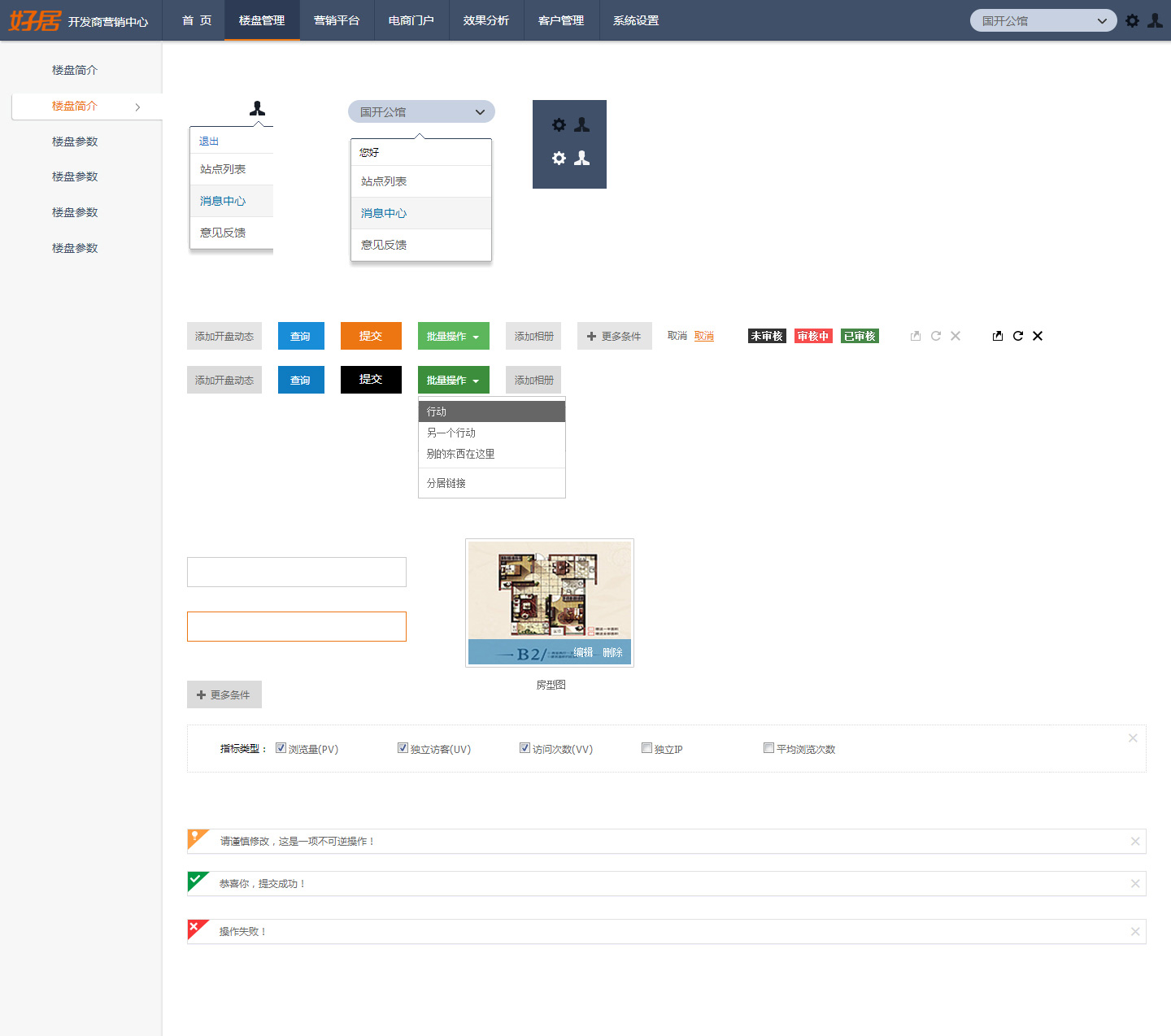Screen dimensions: 1171x1036
Task: Click the orange-bordered text input
Action: (x=297, y=626)
